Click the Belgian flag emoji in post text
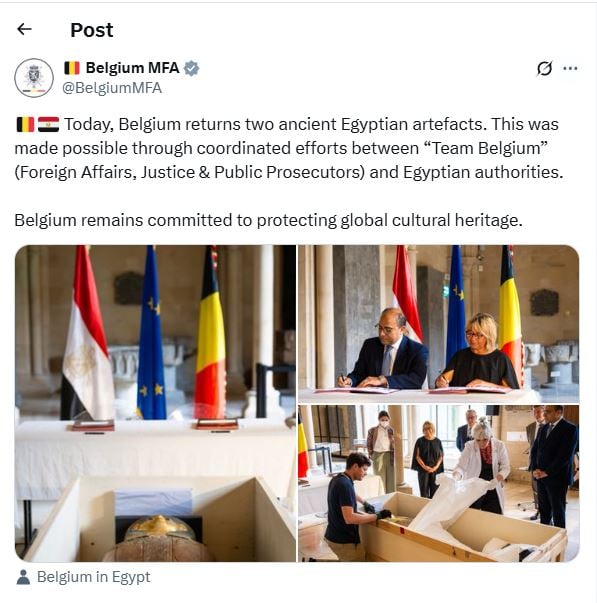Screen dimensions: 597x603 25,125
